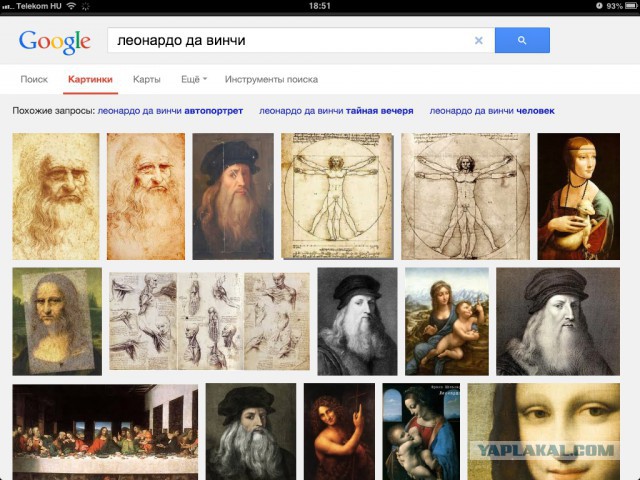Viewport: 640px width, 480px height.
Task: Open first red chalk self-portrait thumbnail
Action: [56, 196]
